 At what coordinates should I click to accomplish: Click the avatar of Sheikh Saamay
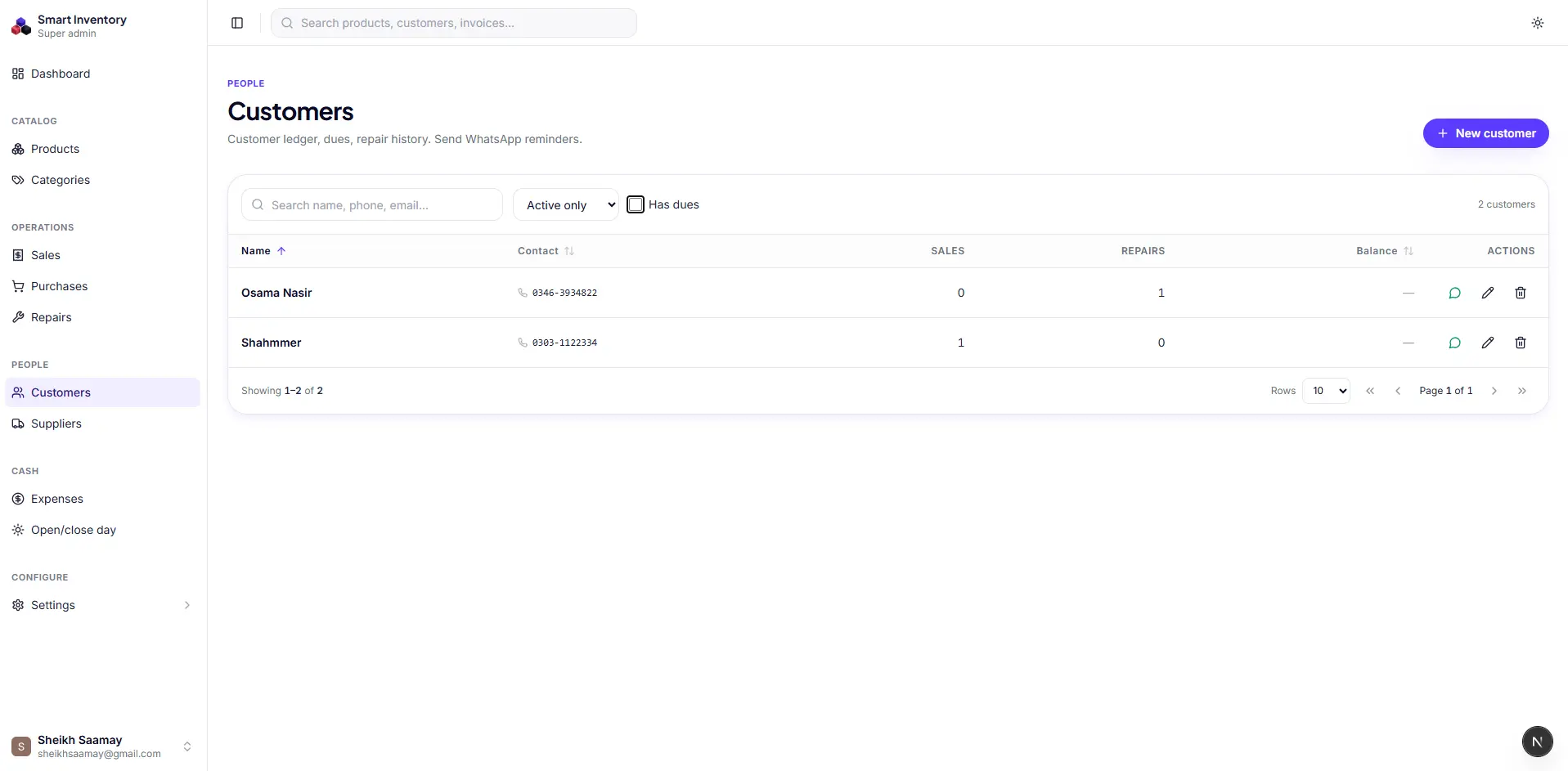[21, 746]
